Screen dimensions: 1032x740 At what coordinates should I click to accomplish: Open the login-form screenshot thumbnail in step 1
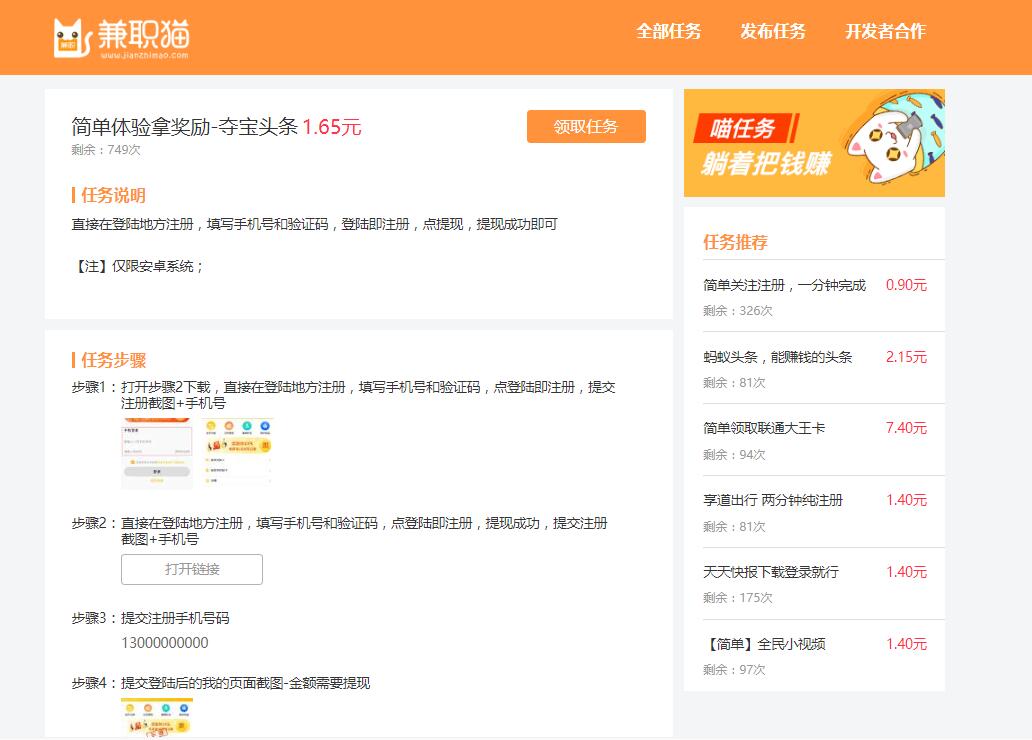pyautogui.click(x=157, y=453)
